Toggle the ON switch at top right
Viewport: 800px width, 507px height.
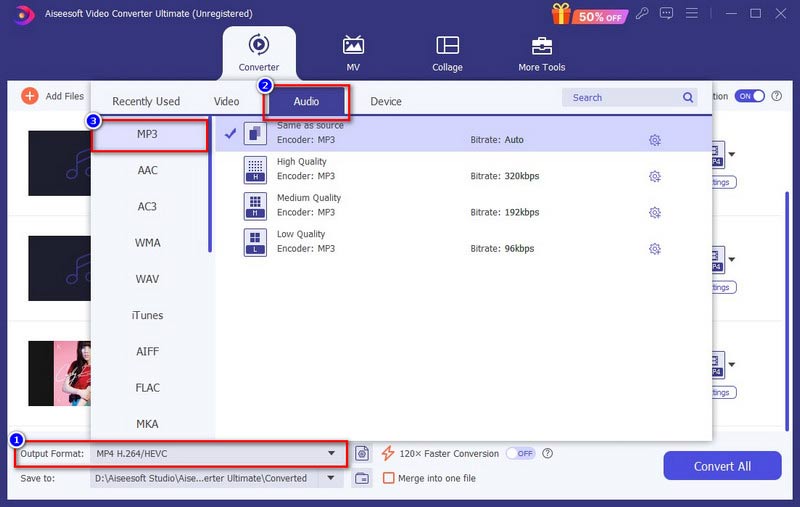[x=749, y=96]
